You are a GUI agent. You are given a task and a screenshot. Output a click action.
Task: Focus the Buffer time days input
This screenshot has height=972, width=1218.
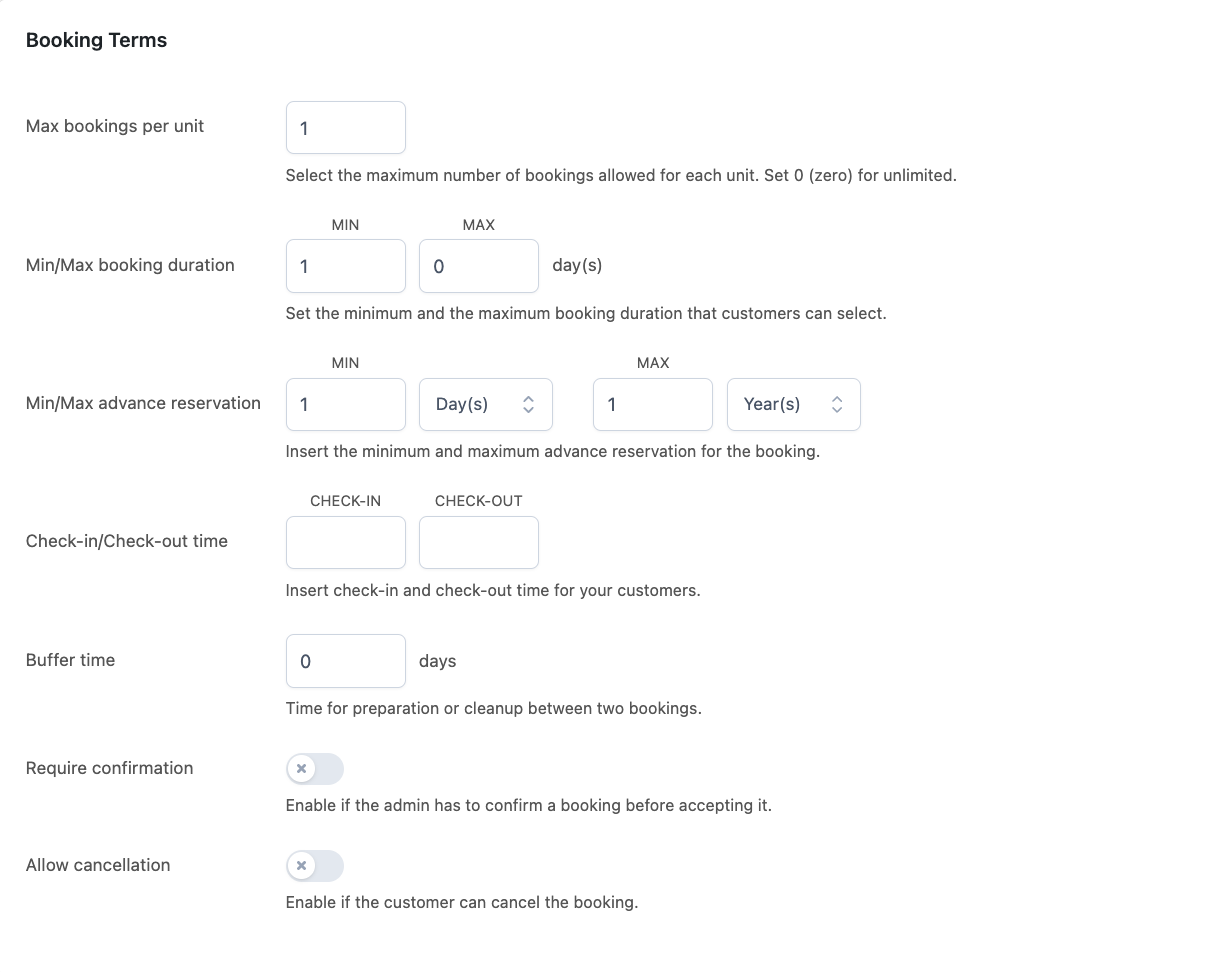(345, 661)
